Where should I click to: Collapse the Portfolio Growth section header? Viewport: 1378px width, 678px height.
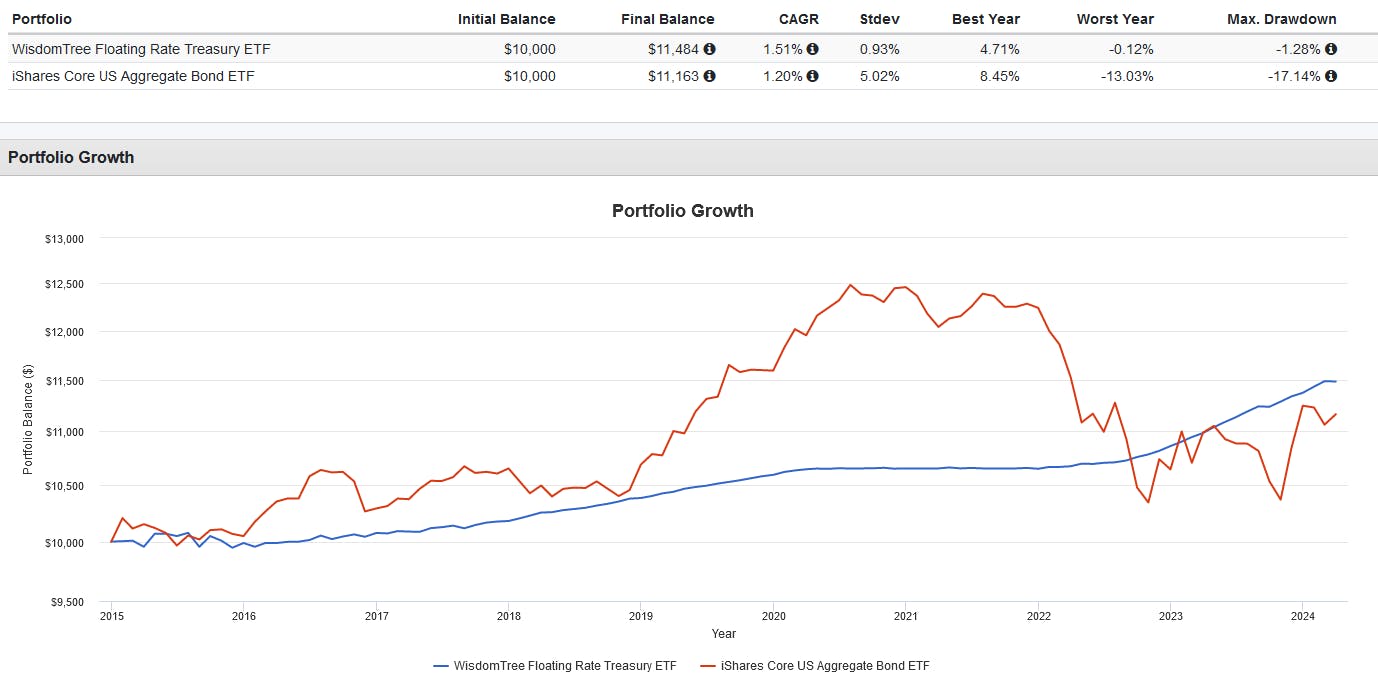(71, 157)
